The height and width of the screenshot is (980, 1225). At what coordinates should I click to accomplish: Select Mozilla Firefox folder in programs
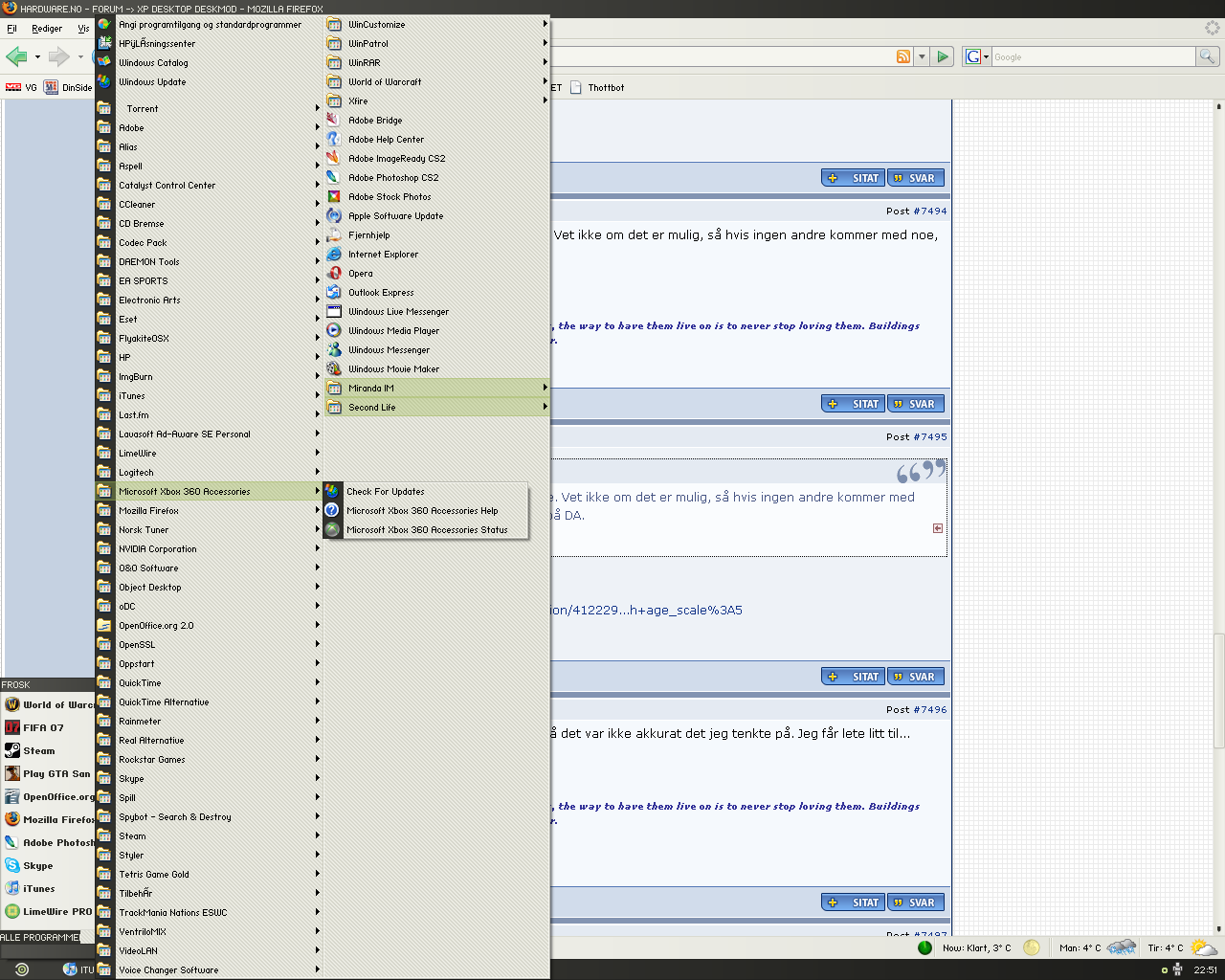pyautogui.click(x=209, y=511)
